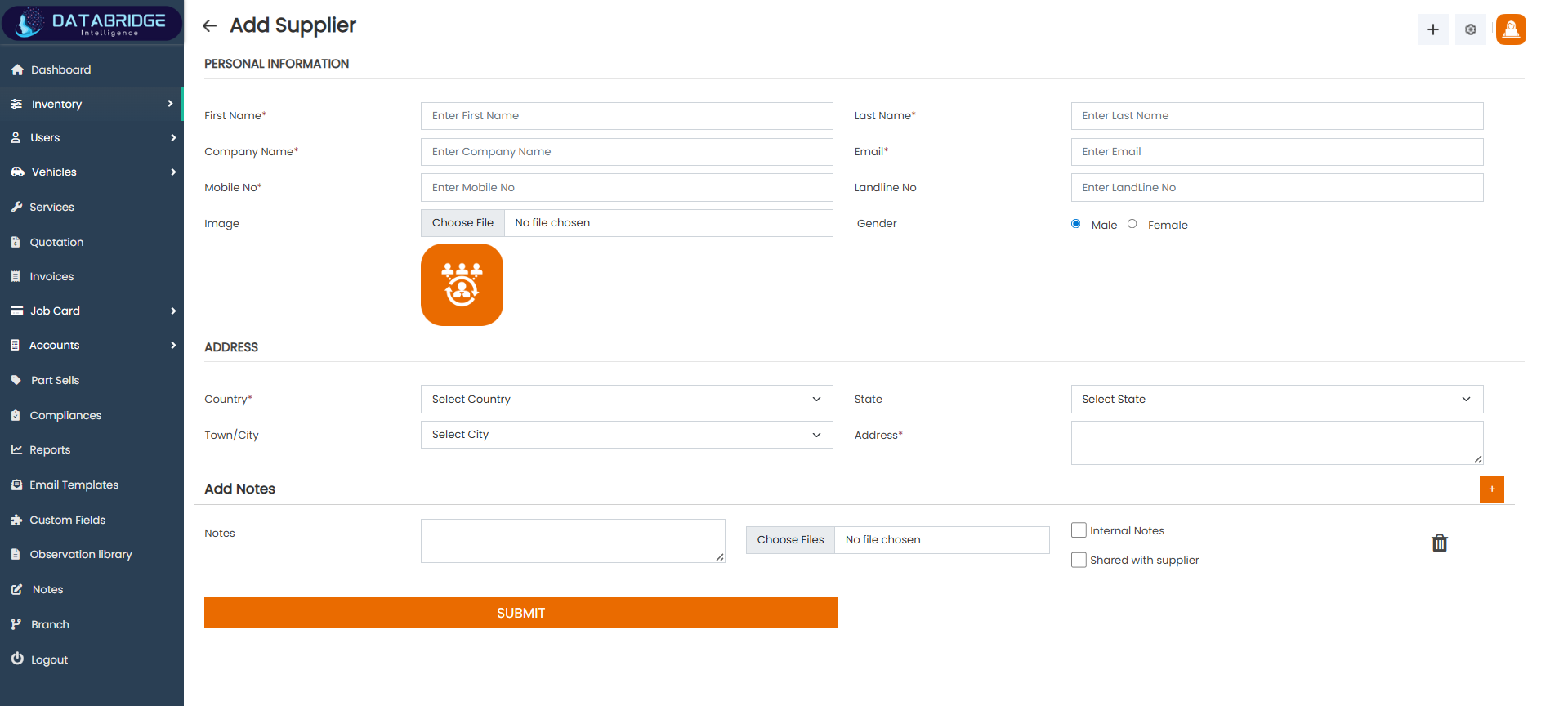
Task: Select the Male gender radio button
Action: pos(1076,224)
